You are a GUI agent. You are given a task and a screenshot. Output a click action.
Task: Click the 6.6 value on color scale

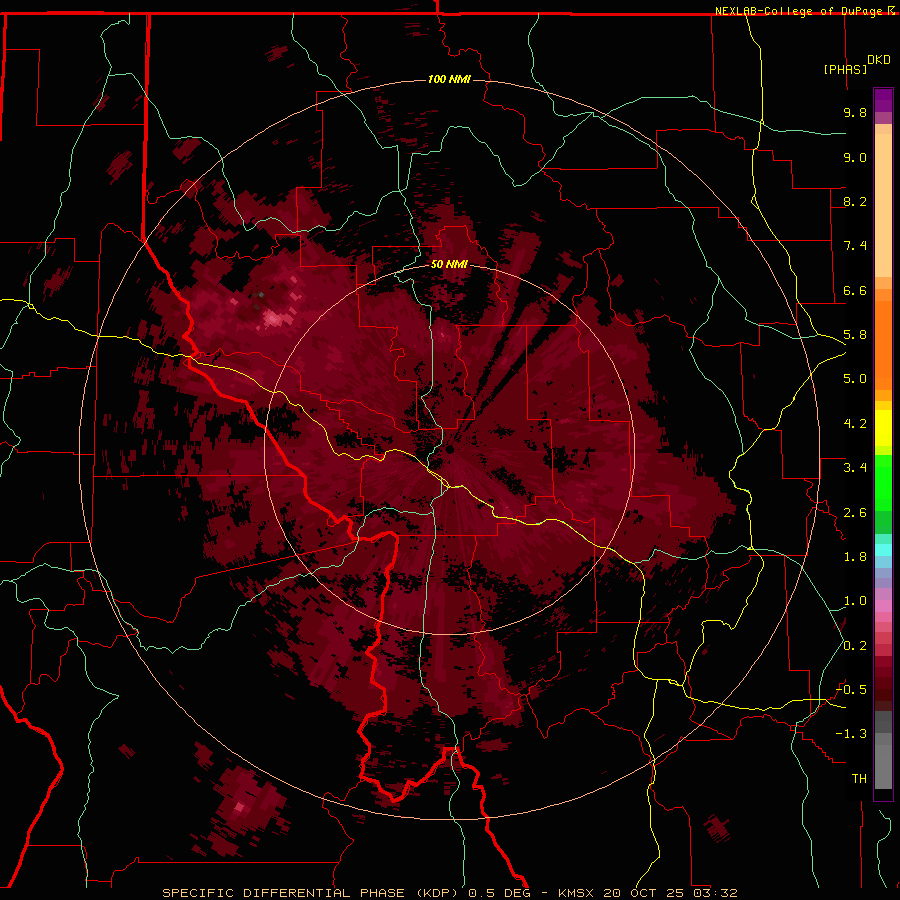[x=855, y=290]
